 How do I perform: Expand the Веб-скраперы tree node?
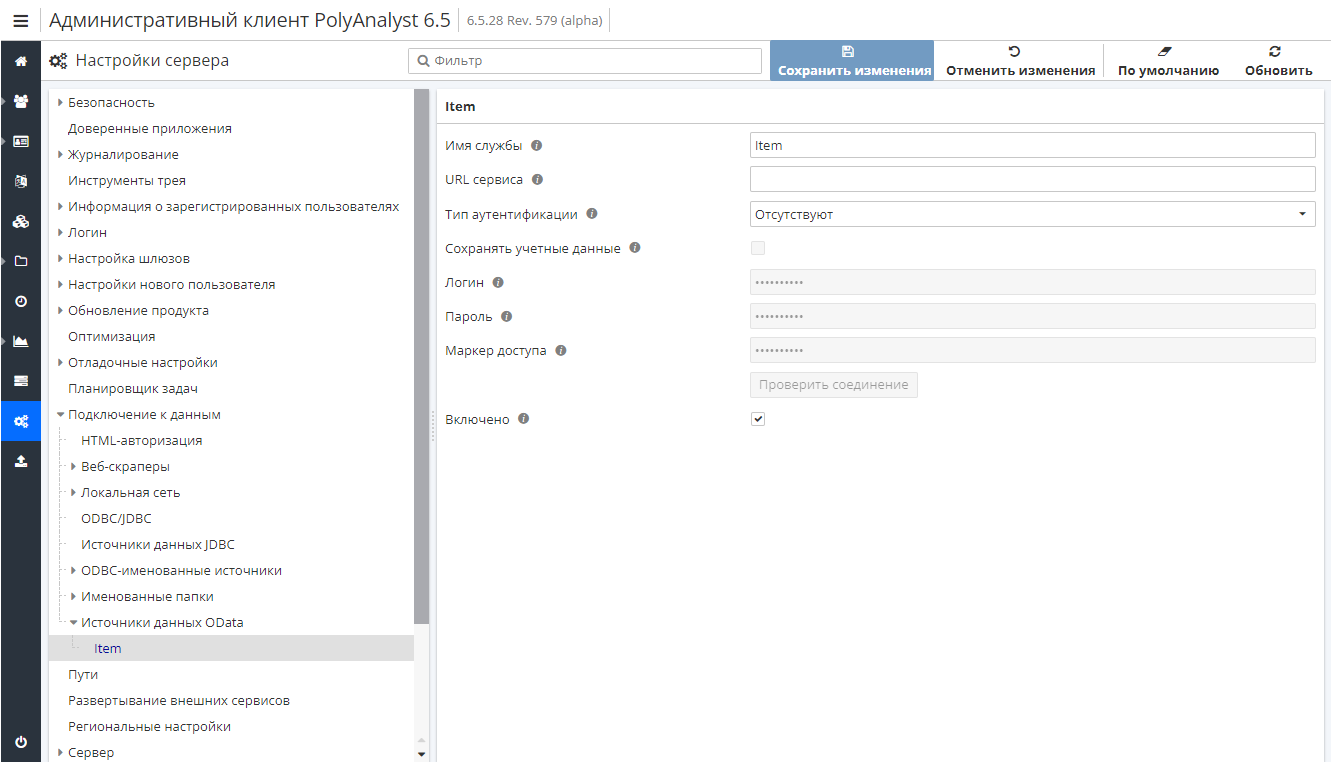pos(73,466)
